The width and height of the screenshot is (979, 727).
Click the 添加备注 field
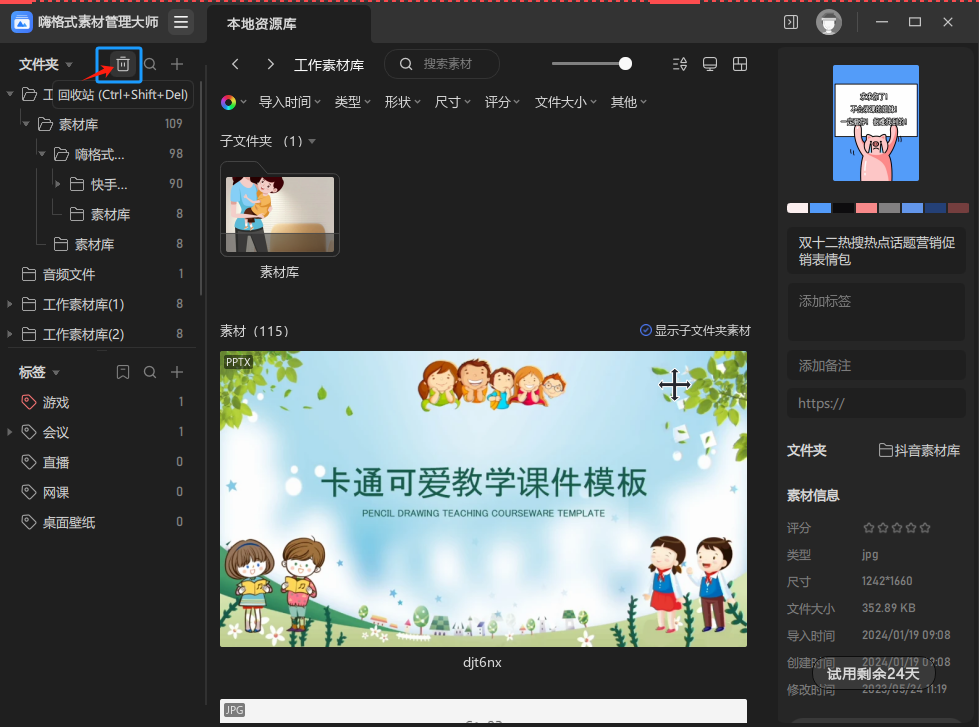[876, 365]
